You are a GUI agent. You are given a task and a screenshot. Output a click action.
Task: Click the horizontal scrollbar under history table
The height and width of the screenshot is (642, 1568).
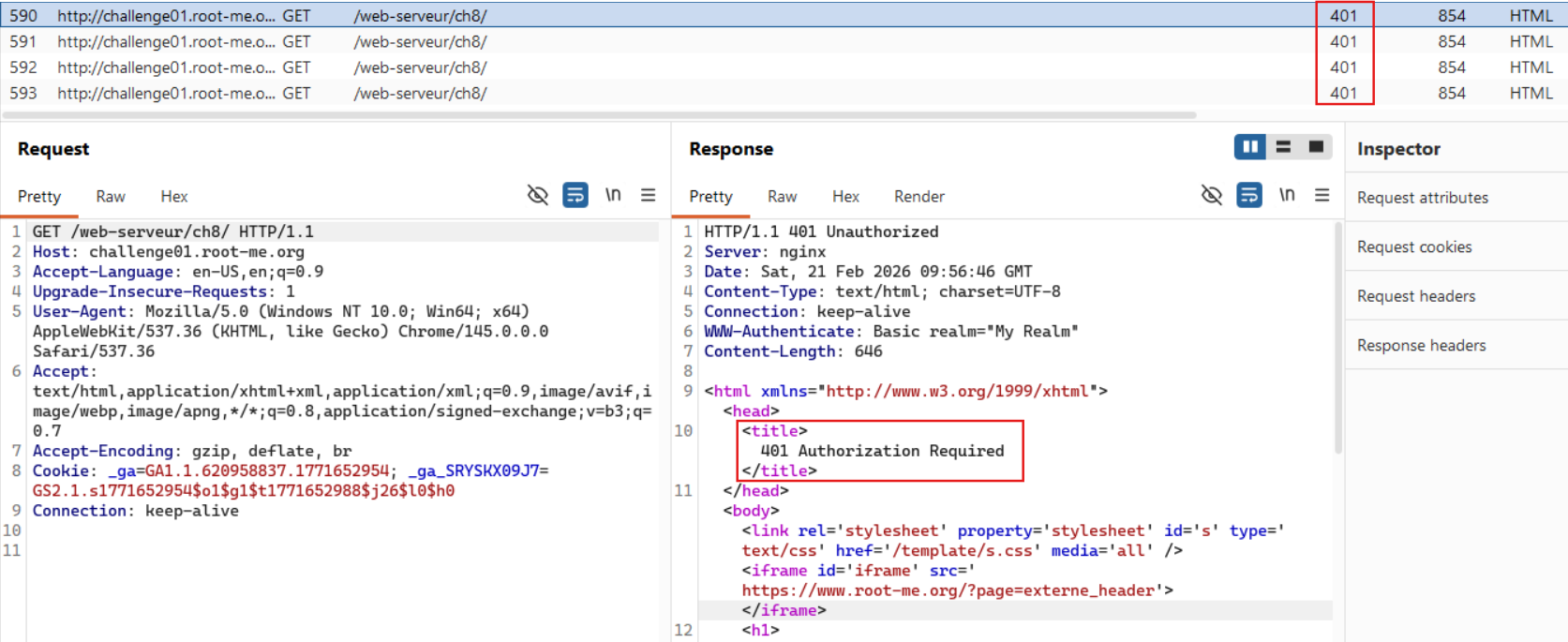[600, 115]
